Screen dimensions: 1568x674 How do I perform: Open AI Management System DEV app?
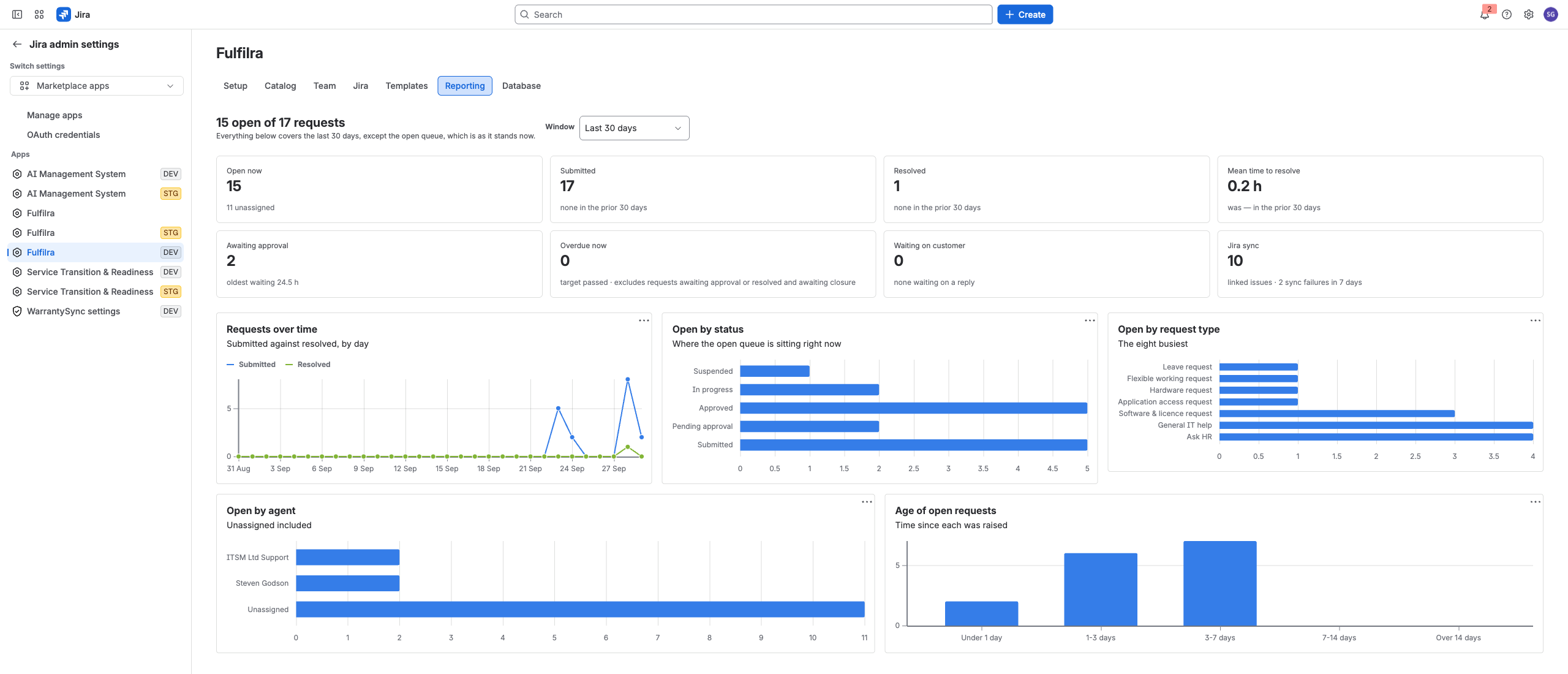(x=96, y=174)
